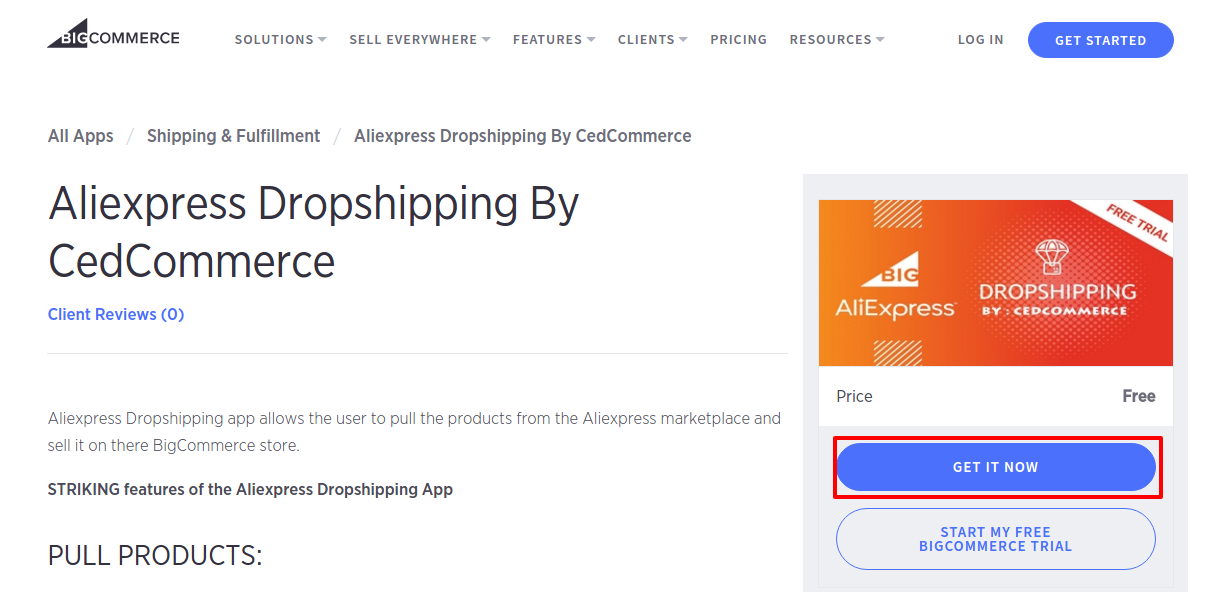Go to the Pricing page

pos(738,40)
